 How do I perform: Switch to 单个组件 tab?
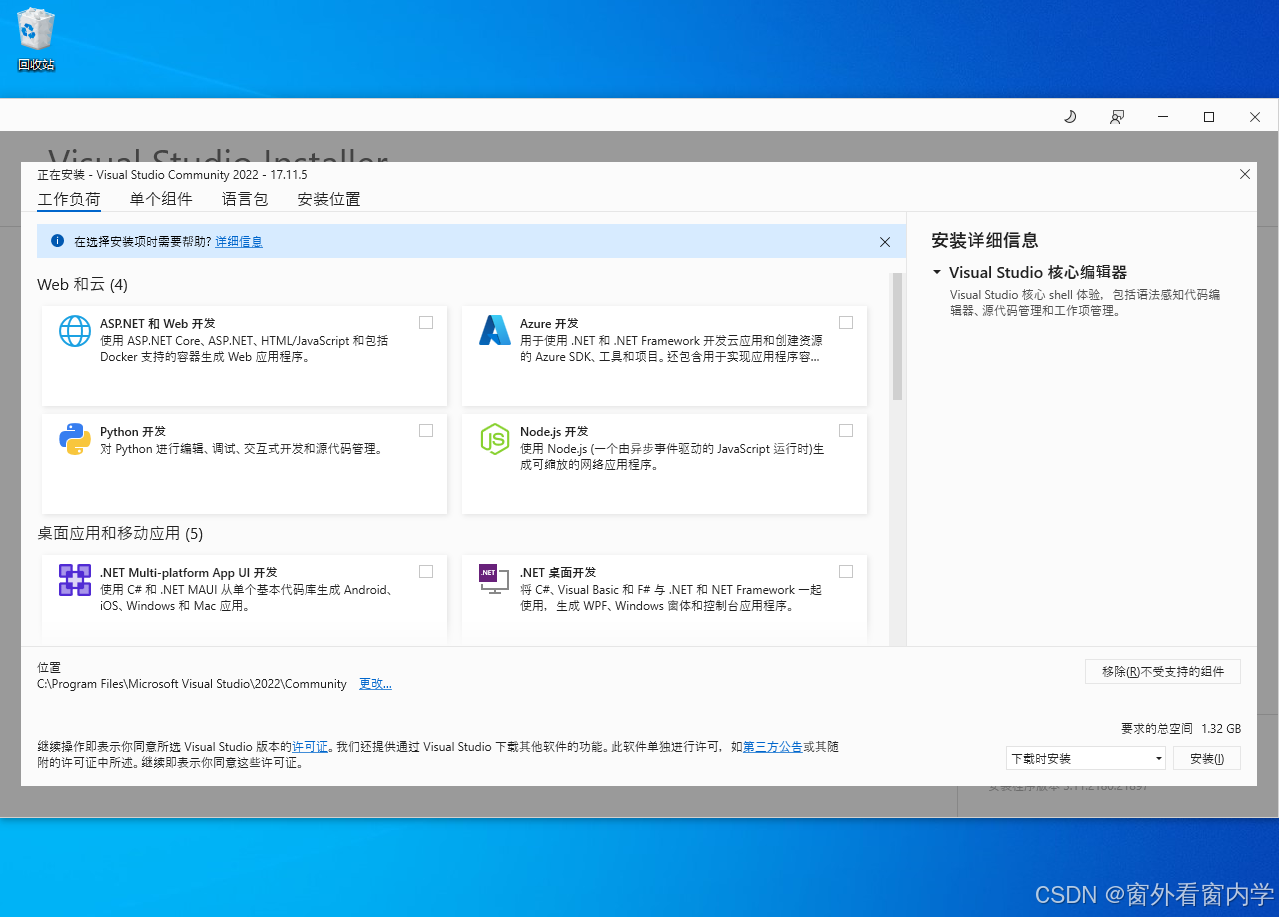pyautogui.click(x=161, y=199)
